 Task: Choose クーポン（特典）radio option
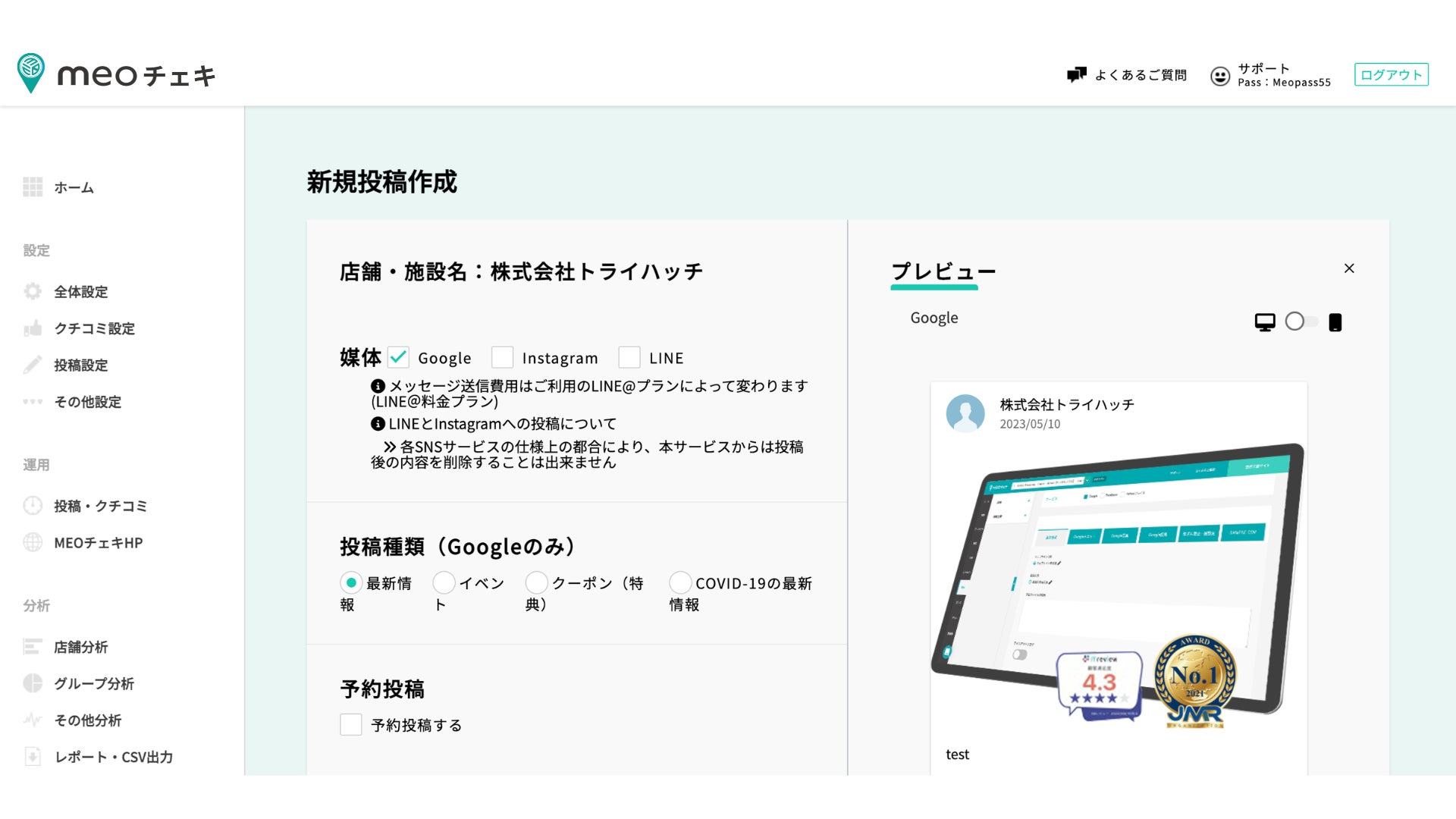point(536,582)
